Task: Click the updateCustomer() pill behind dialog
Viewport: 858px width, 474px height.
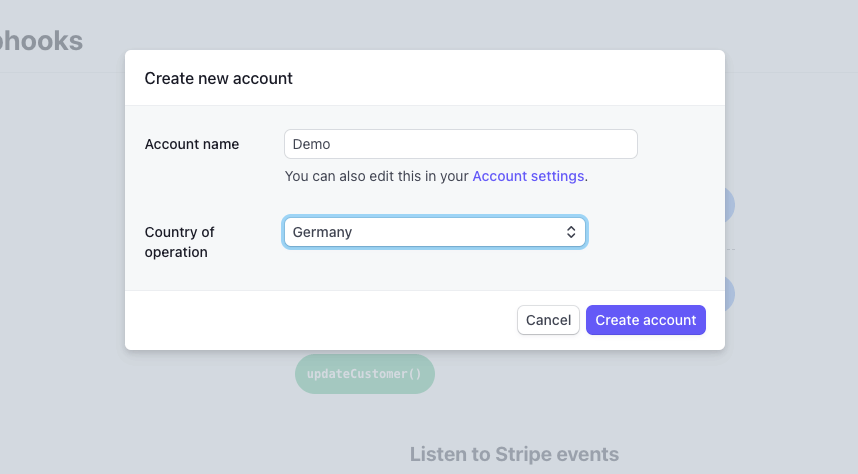Action: pyautogui.click(x=365, y=374)
